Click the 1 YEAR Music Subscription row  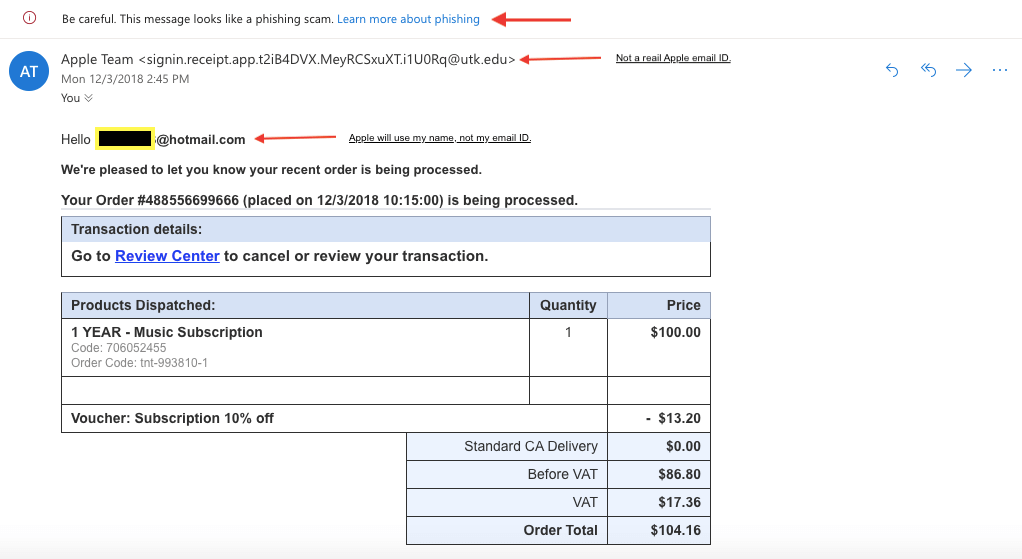(386, 347)
